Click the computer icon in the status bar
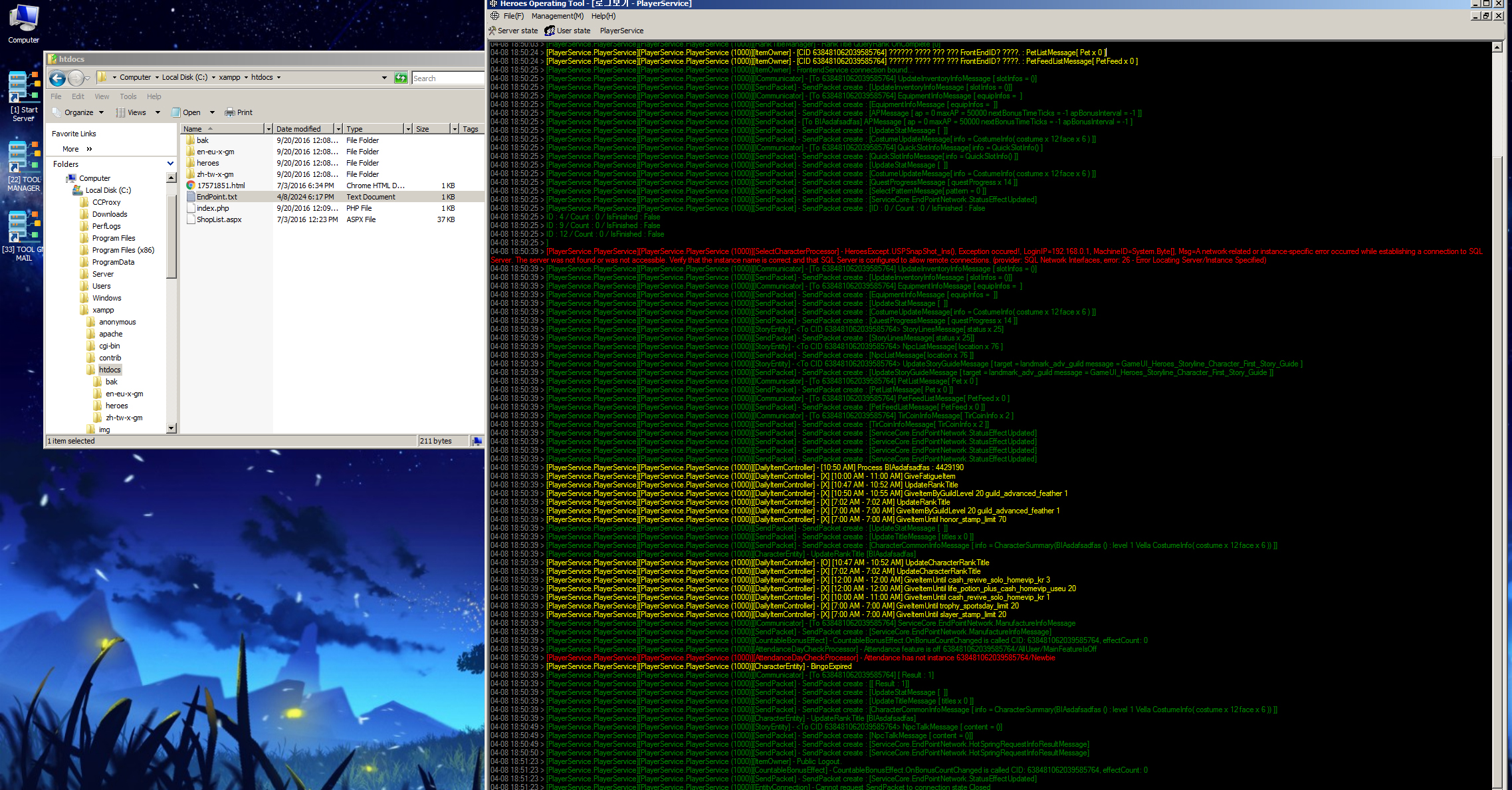The image size is (1512, 790). click(x=477, y=441)
